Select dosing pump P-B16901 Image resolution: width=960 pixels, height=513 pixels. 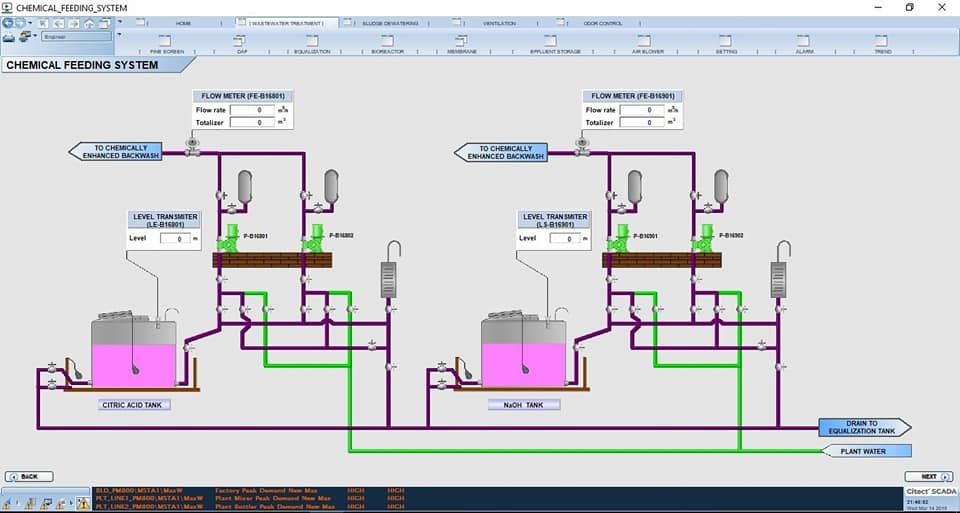click(618, 238)
